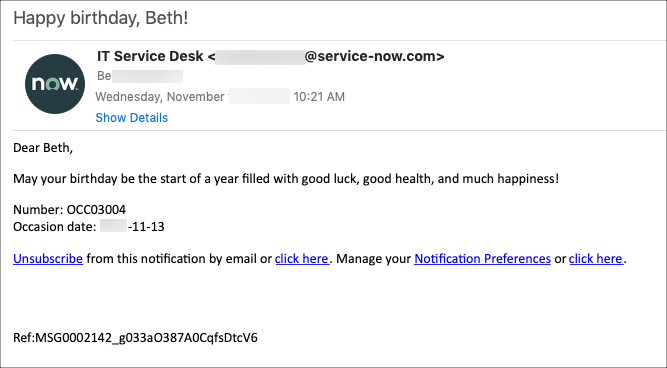Image resolution: width=667 pixels, height=368 pixels.
Task: Click the "Dear Beth," greeting line
Action: [43, 148]
